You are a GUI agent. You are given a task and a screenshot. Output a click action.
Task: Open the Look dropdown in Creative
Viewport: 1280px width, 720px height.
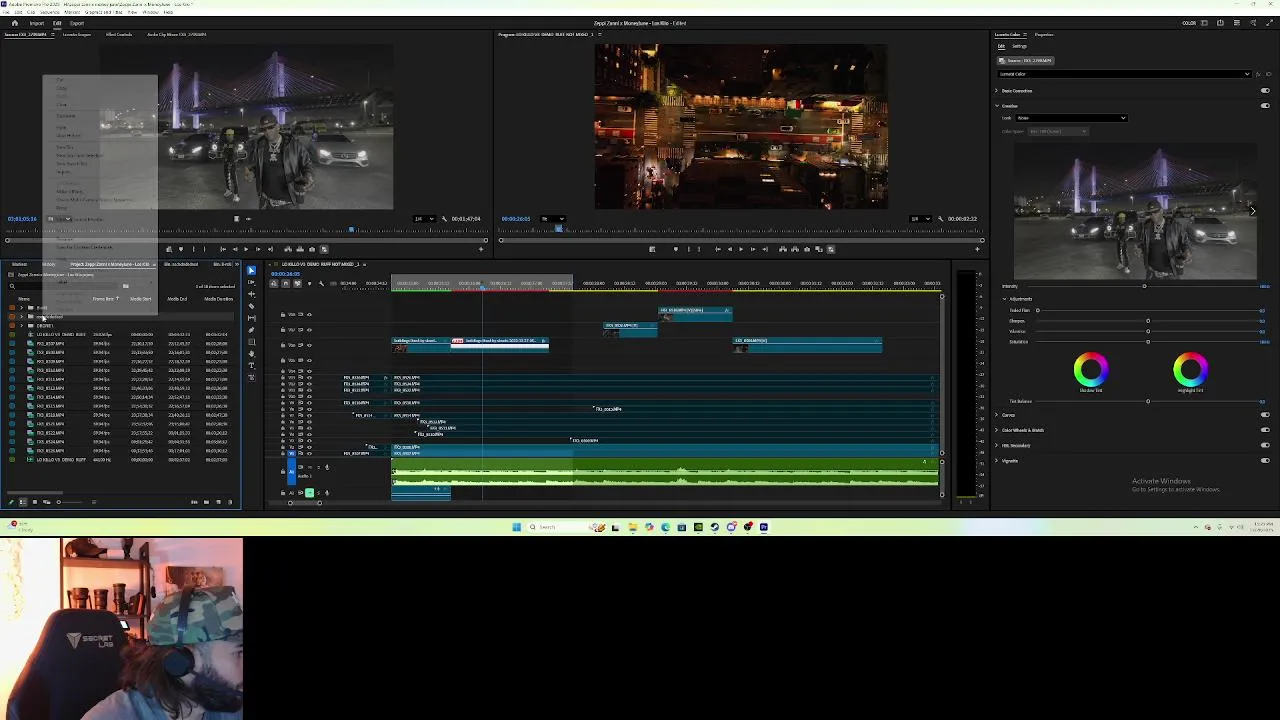1071,118
